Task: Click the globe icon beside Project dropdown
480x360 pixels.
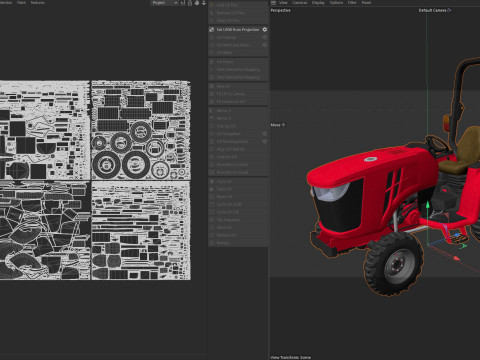Action: (197, 3)
